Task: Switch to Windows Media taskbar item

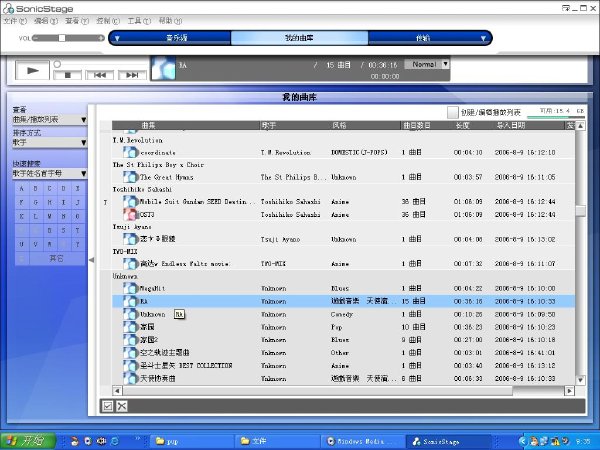Action: 363,441
